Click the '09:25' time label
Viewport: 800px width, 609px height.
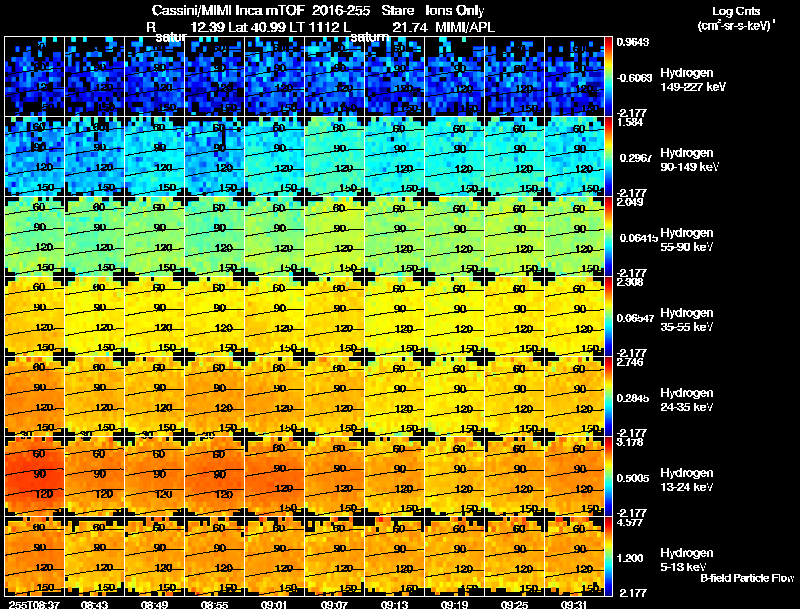coord(514,604)
